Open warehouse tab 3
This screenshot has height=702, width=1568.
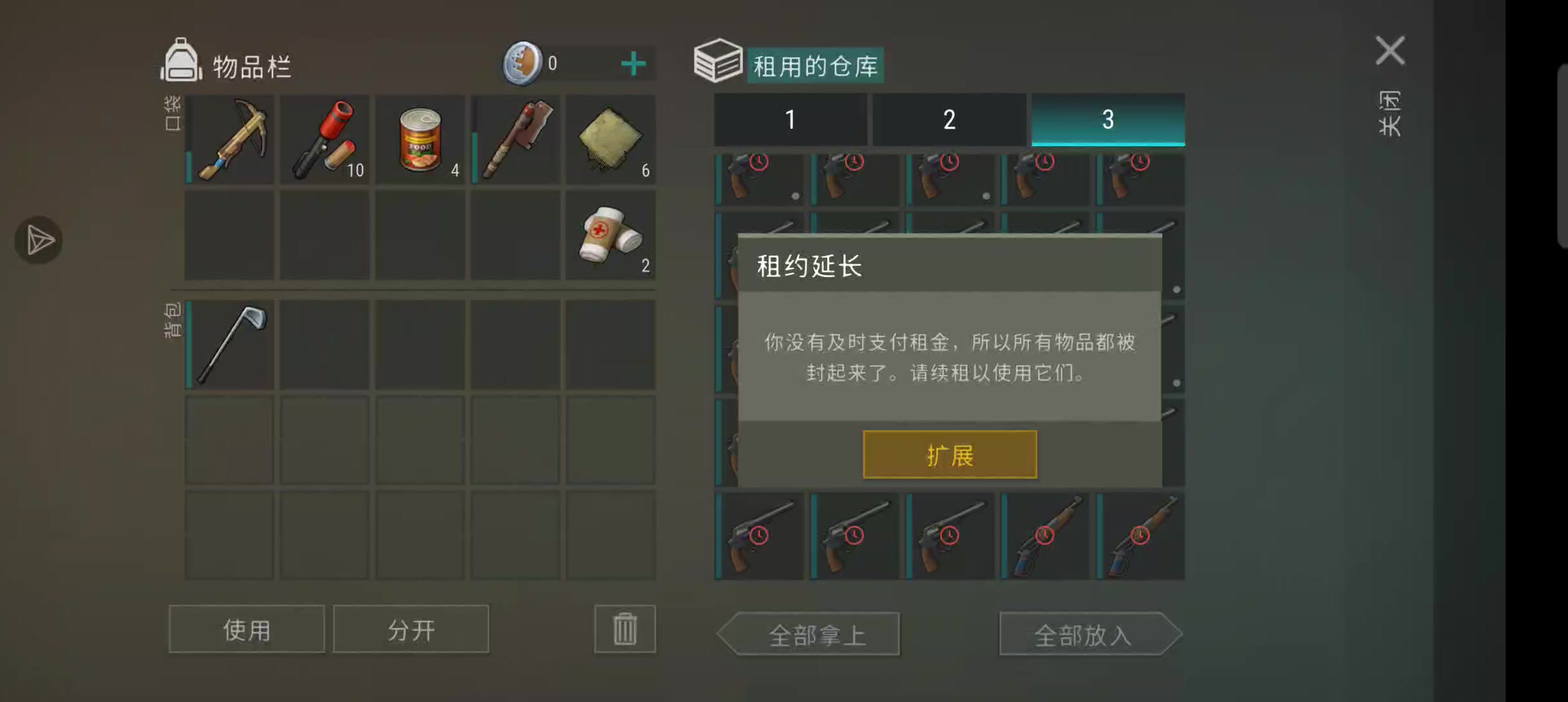click(x=1108, y=120)
